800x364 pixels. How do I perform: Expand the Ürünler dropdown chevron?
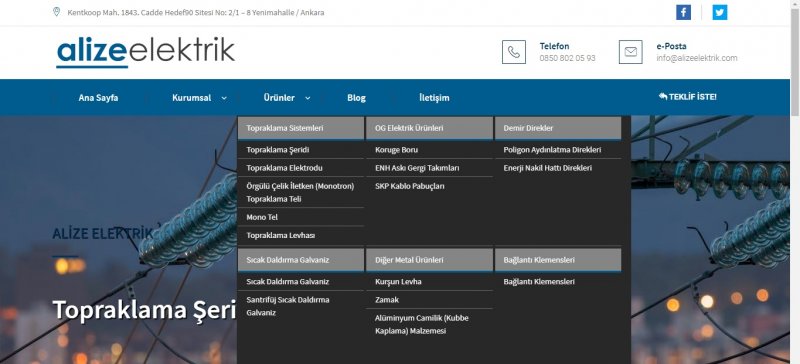tap(308, 98)
